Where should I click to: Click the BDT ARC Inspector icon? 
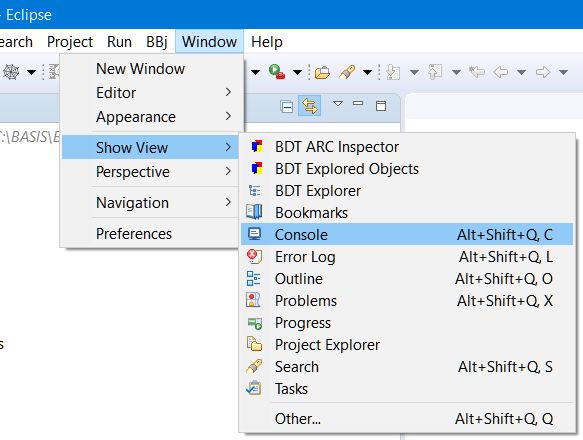257,147
